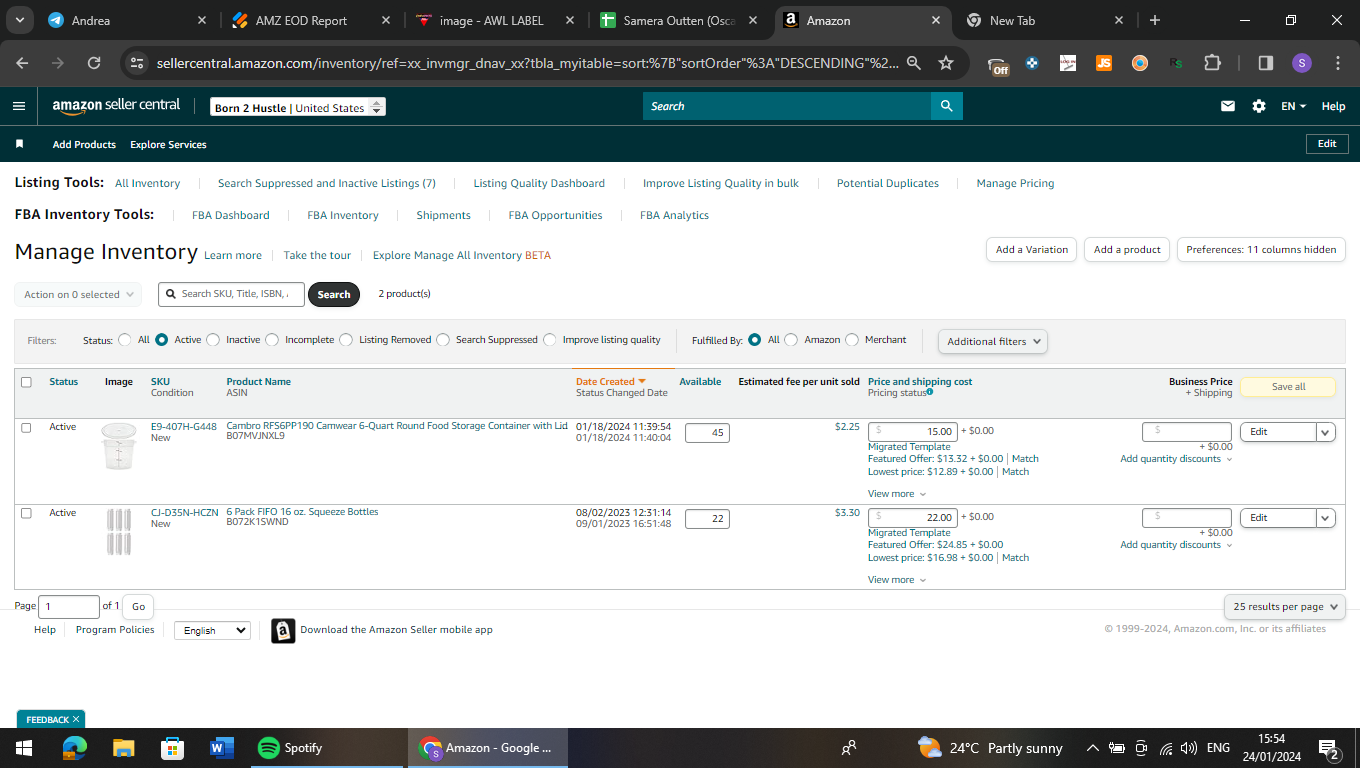Click the Go page button
The height and width of the screenshot is (768, 1360).
tap(138, 606)
